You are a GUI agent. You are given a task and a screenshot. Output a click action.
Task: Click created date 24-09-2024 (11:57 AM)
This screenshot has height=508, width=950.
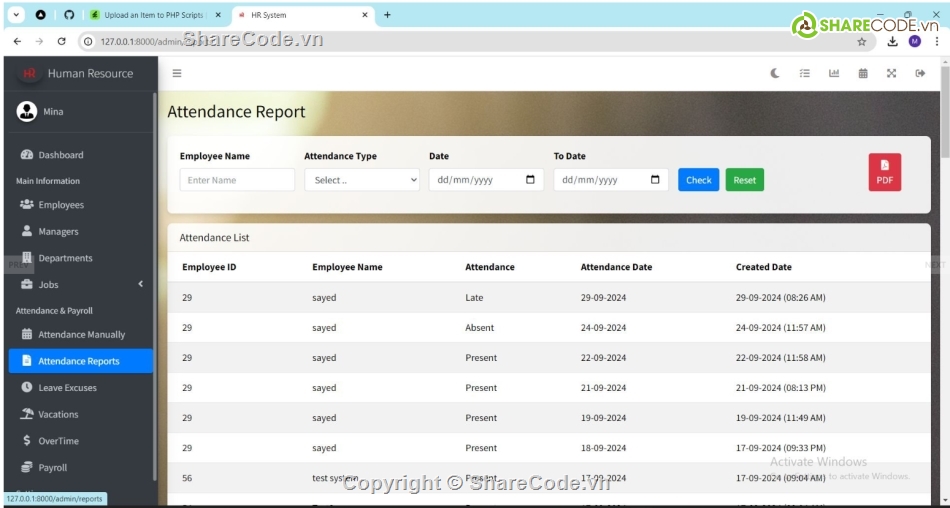tap(780, 328)
